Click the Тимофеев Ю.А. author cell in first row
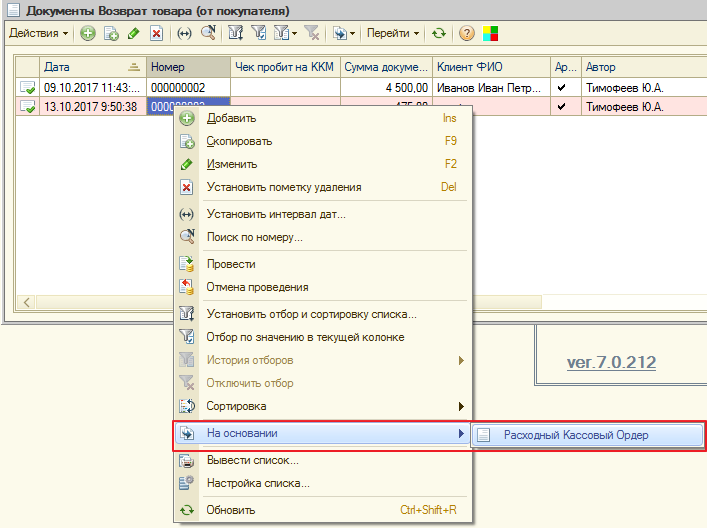The width and height of the screenshot is (707, 528). pyautogui.click(x=644, y=87)
